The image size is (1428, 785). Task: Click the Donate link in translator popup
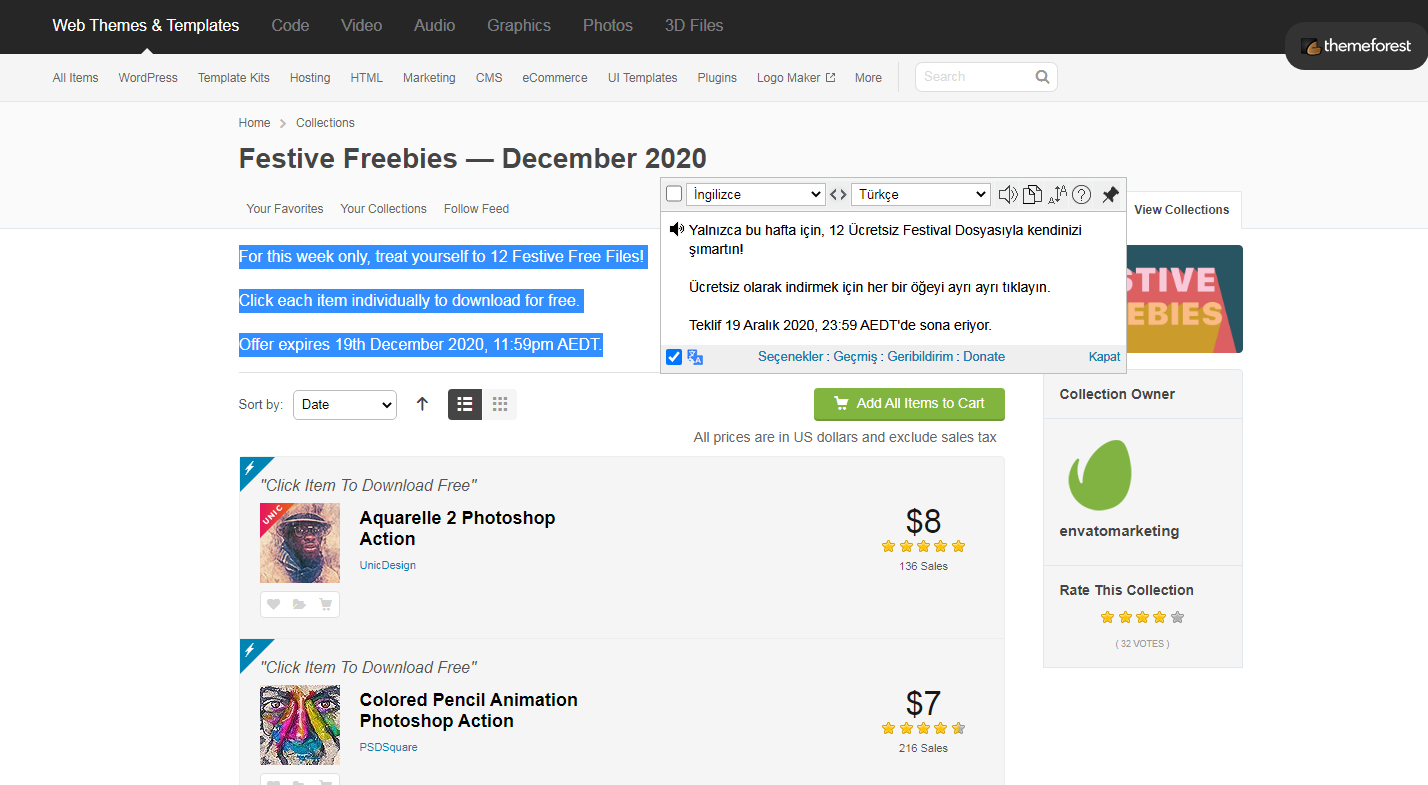point(984,357)
